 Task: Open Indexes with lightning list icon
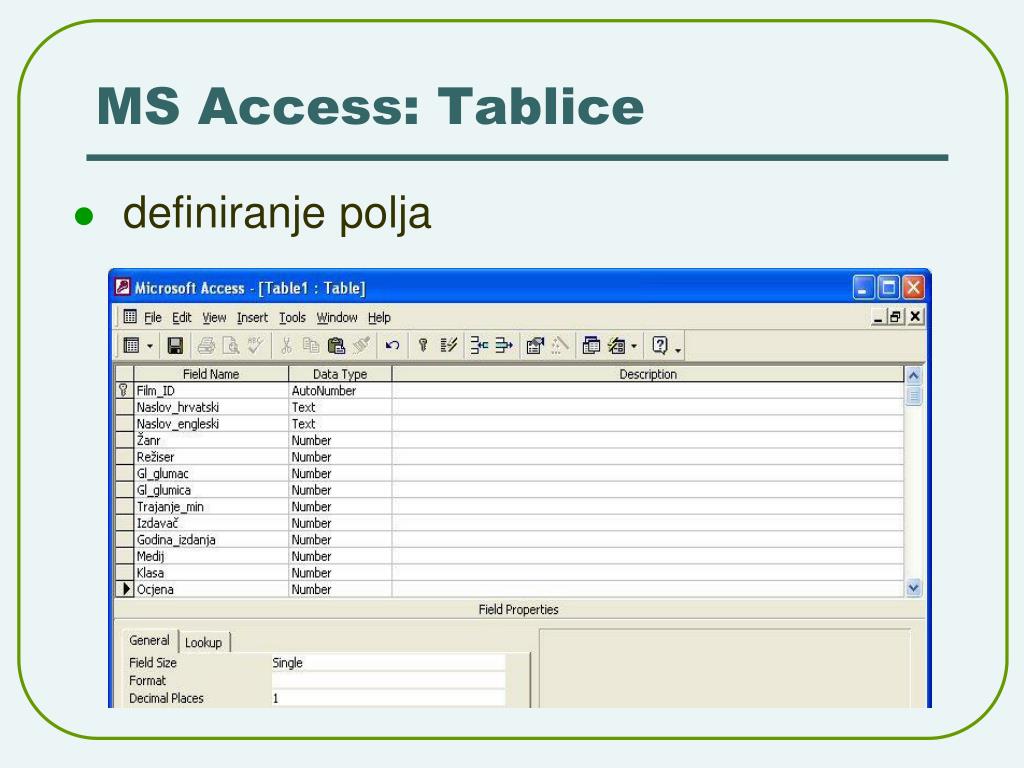(x=448, y=345)
